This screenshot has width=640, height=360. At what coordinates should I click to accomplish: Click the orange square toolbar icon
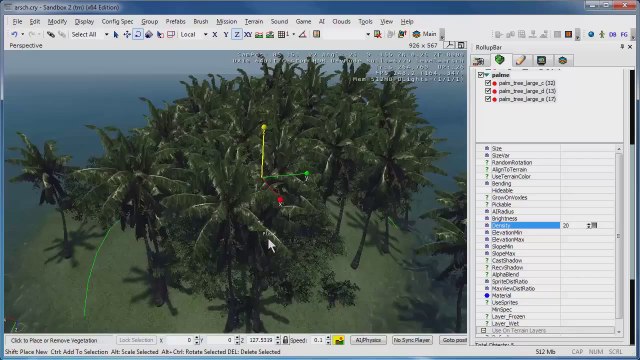click(x=568, y=35)
